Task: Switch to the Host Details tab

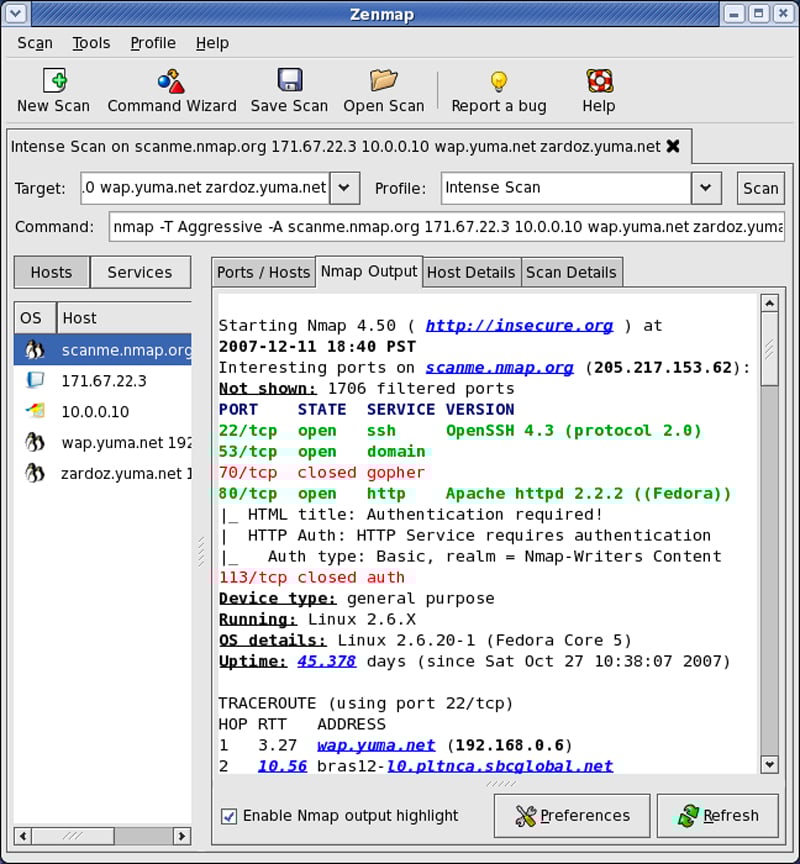Action: pos(471,271)
